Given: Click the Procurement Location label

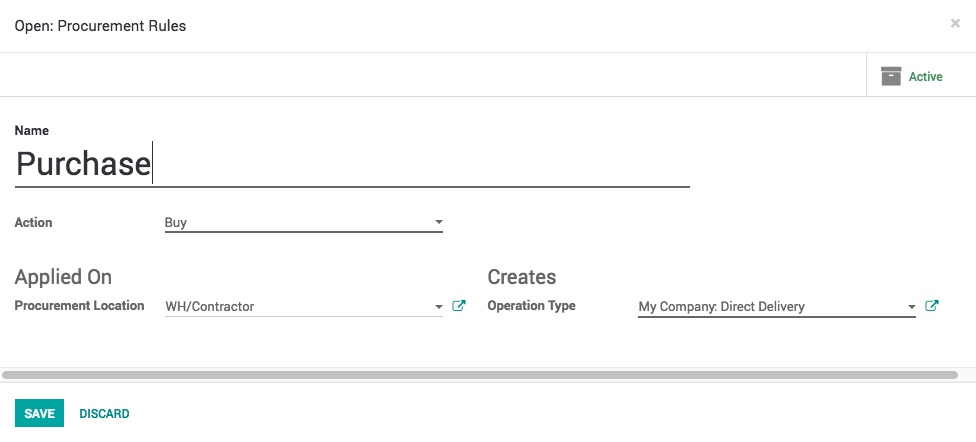Looking at the screenshot, I should (79, 306).
